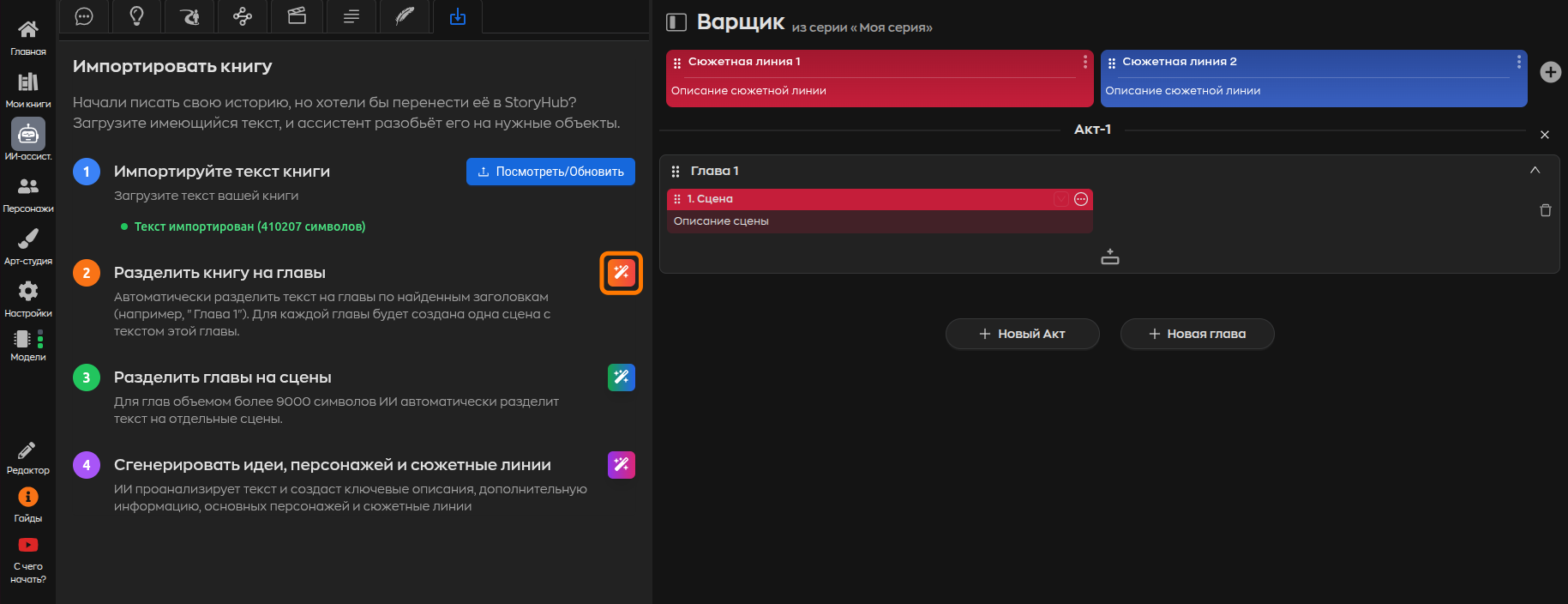Viewport: 1568px width, 604px height.
Task: Open options menu of Сюжетная линия 2
Action: point(1518,62)
